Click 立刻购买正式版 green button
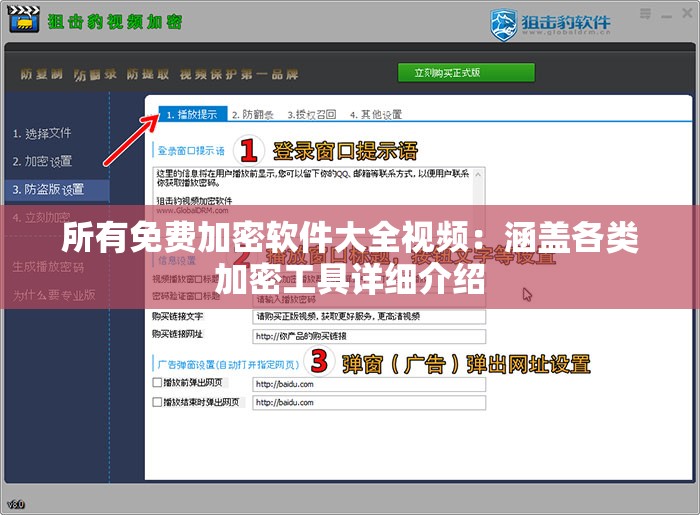 tap(466, 73)
